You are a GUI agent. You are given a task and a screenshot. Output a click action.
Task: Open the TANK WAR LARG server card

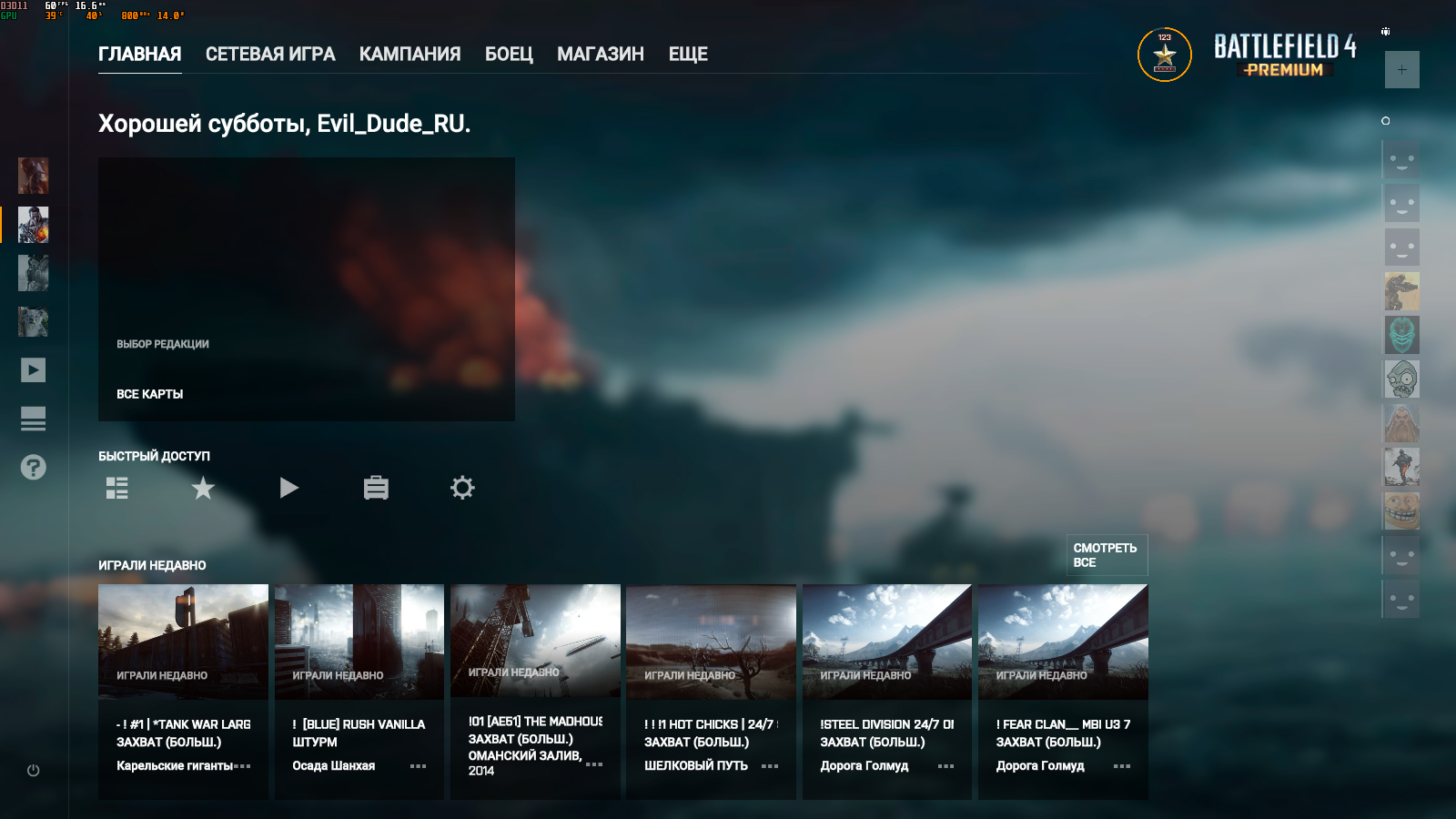183,692
